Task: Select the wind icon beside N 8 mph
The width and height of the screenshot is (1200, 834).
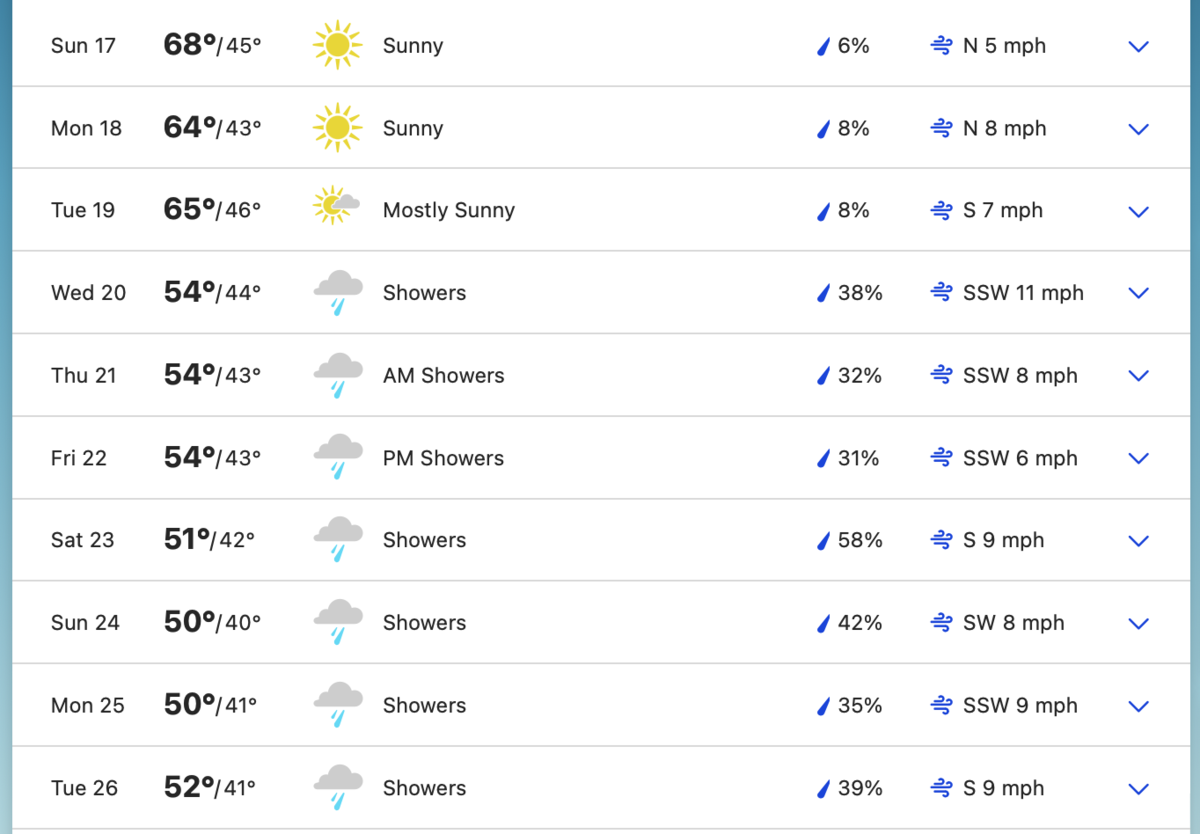Action: pyautogui.click(x=941, y=128)
